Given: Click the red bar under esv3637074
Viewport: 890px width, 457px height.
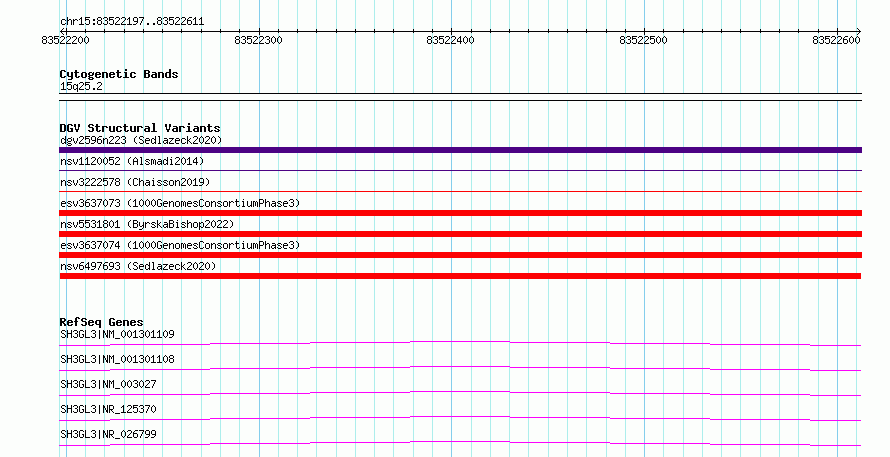Looking at the screenshot, I should [x=460, y=255].
